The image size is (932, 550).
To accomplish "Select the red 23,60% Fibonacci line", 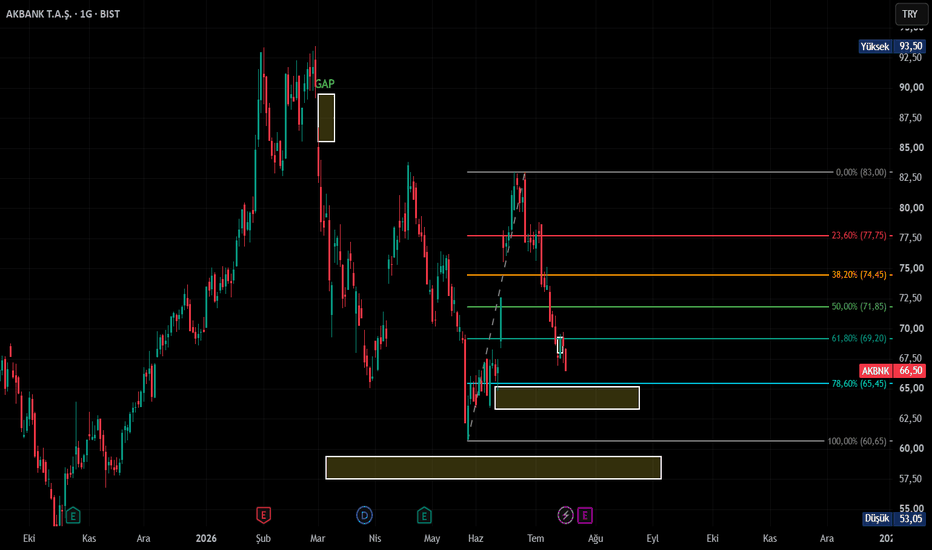I will click(647, 235).
